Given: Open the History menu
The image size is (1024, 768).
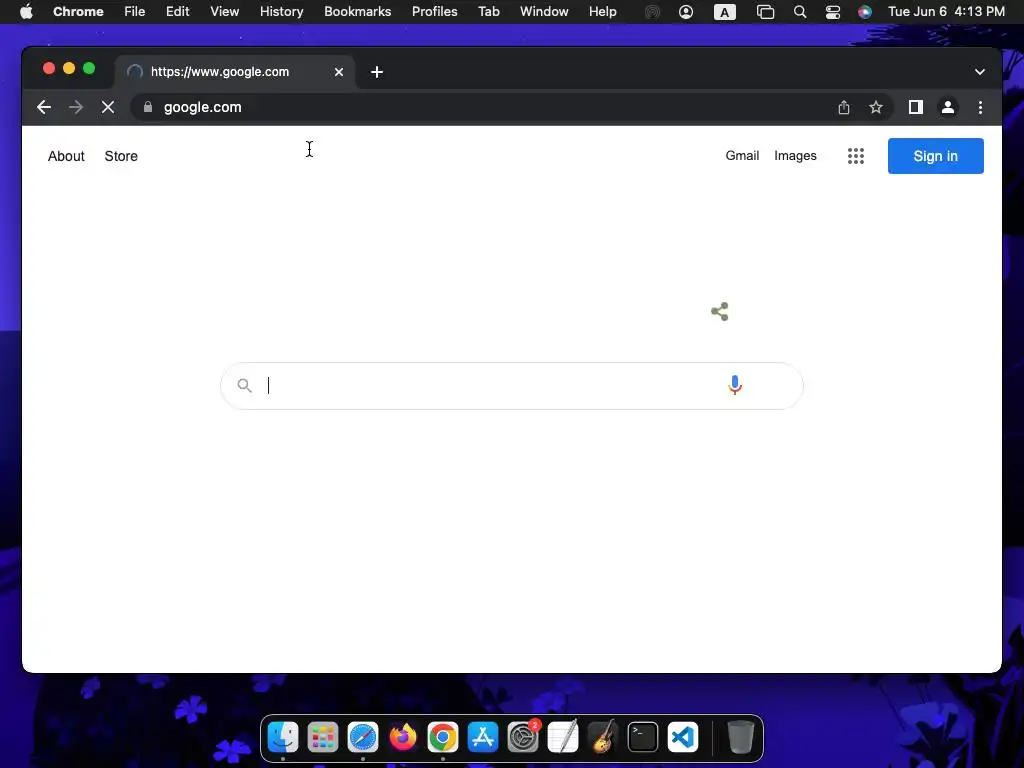Looking at the screenshot, I should click(281, 11).
